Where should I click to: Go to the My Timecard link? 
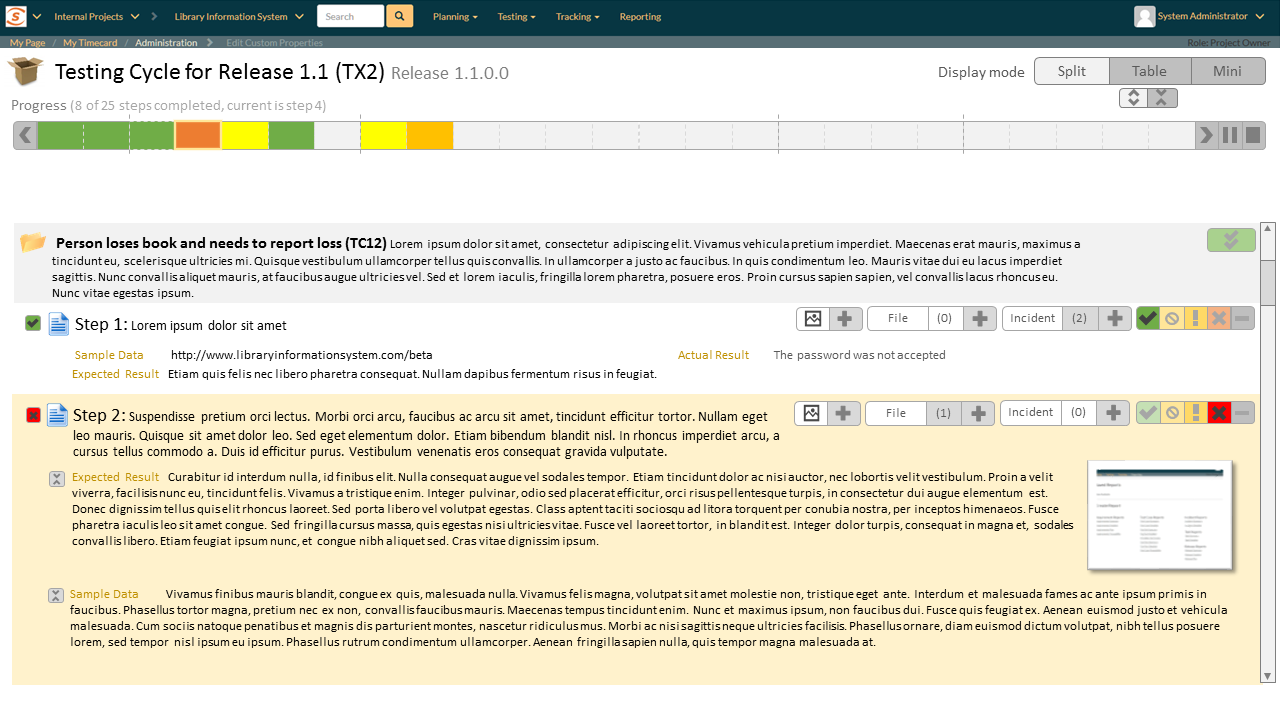pos(90,43)
